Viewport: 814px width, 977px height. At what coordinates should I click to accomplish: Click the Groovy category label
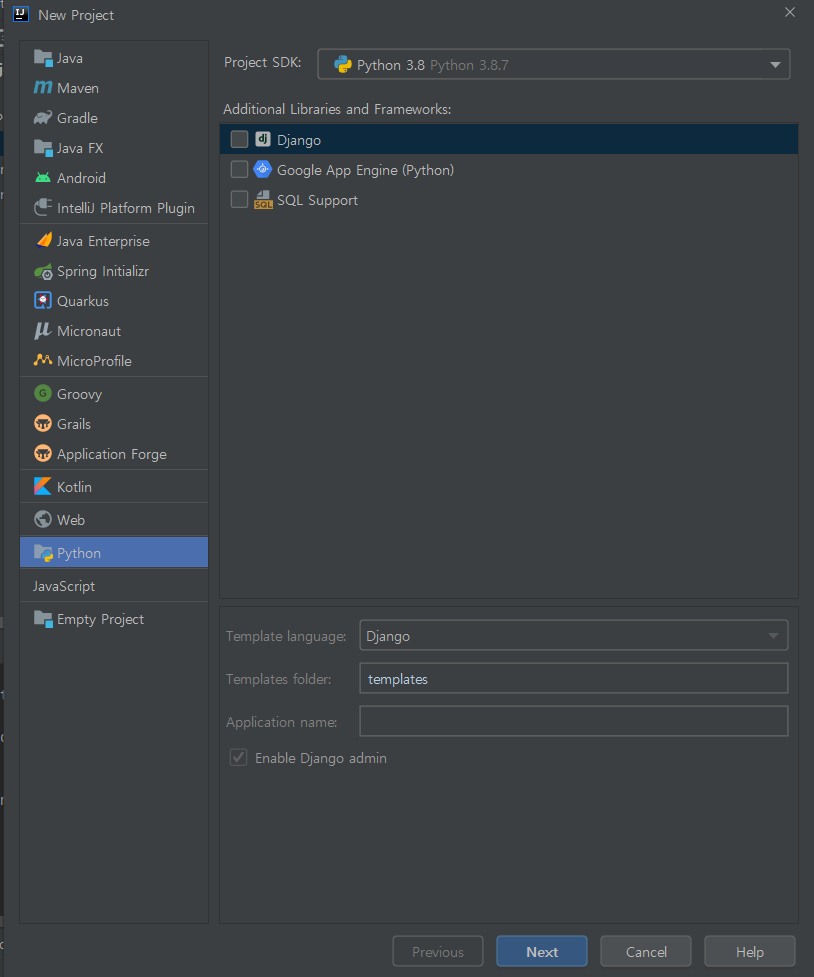point(79,394)
